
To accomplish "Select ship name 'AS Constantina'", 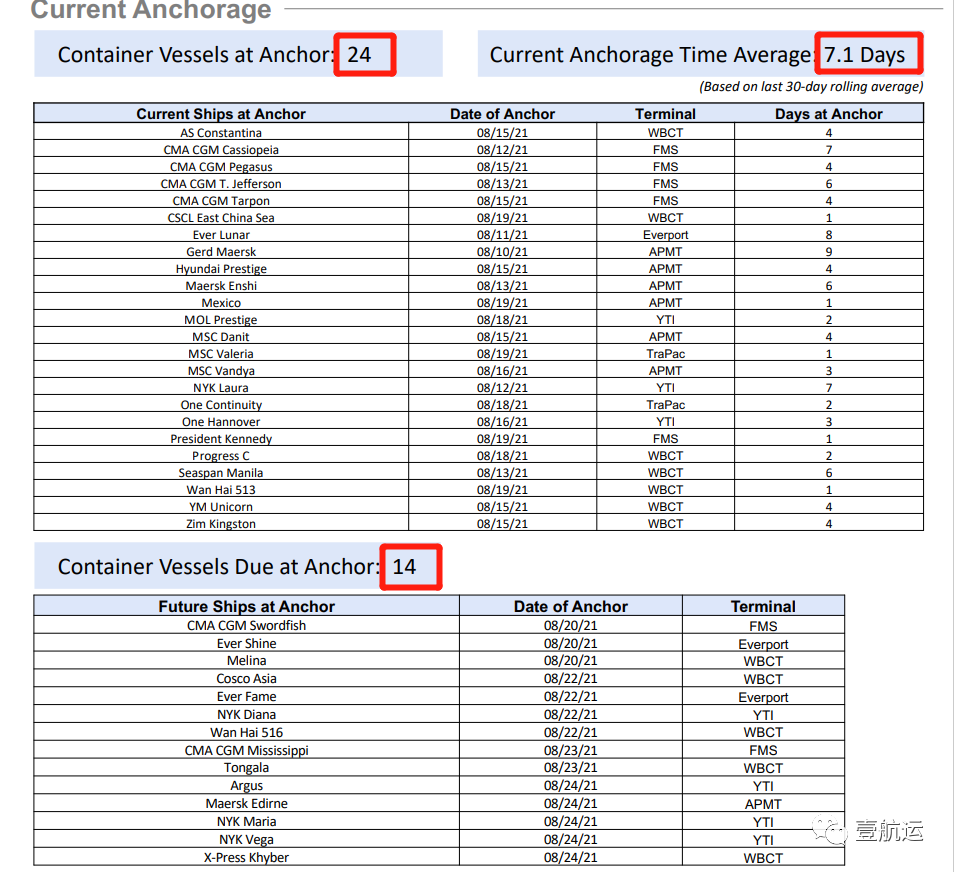I will [221, 133].
